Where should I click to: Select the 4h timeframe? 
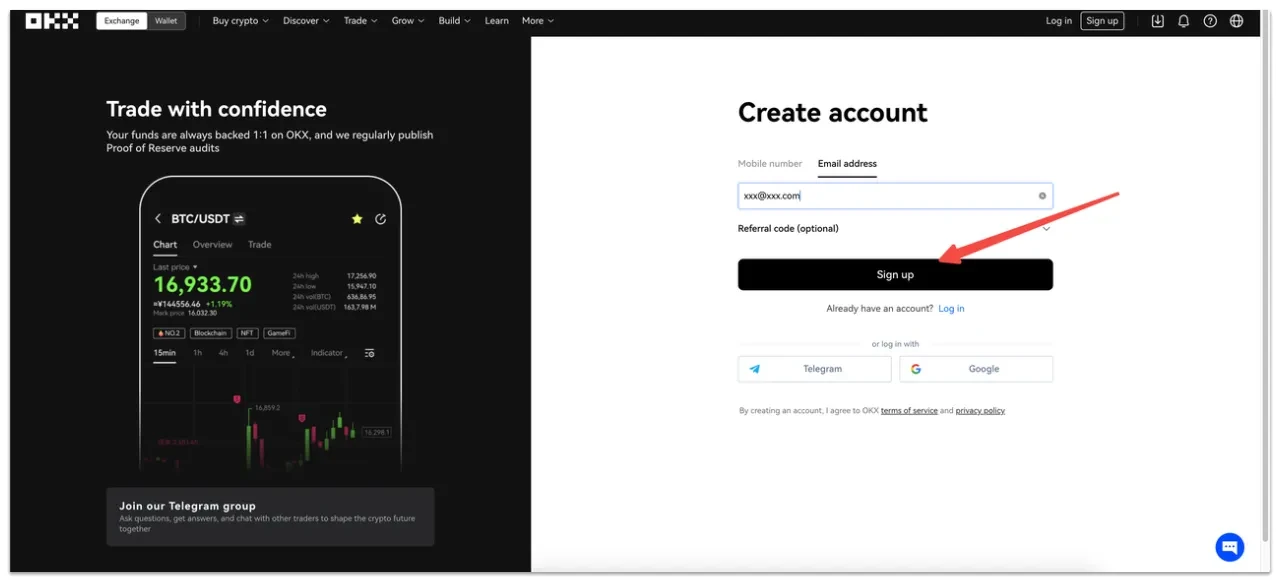point(223,353)
